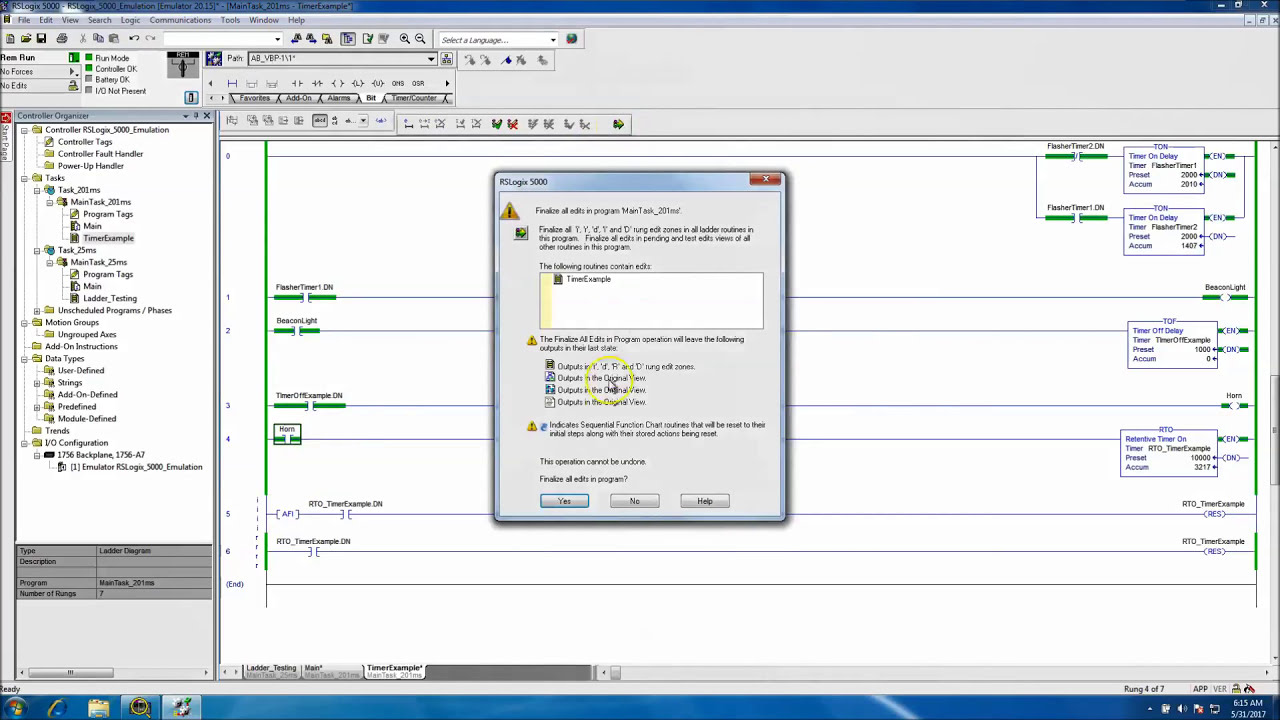Select the 1756 Backplane, 1756-A7 item
This screenshot has height=720, width=1280.
[100, 455]
